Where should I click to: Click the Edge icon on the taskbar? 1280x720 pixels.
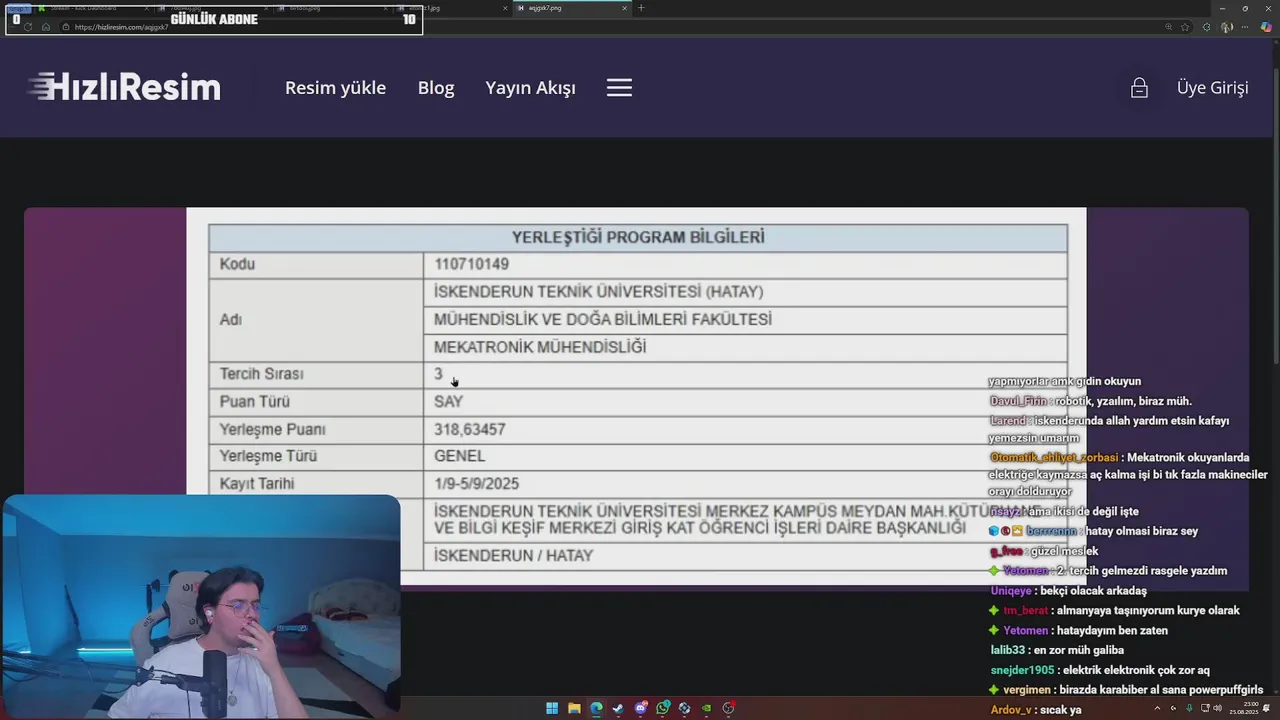point(596,708)
